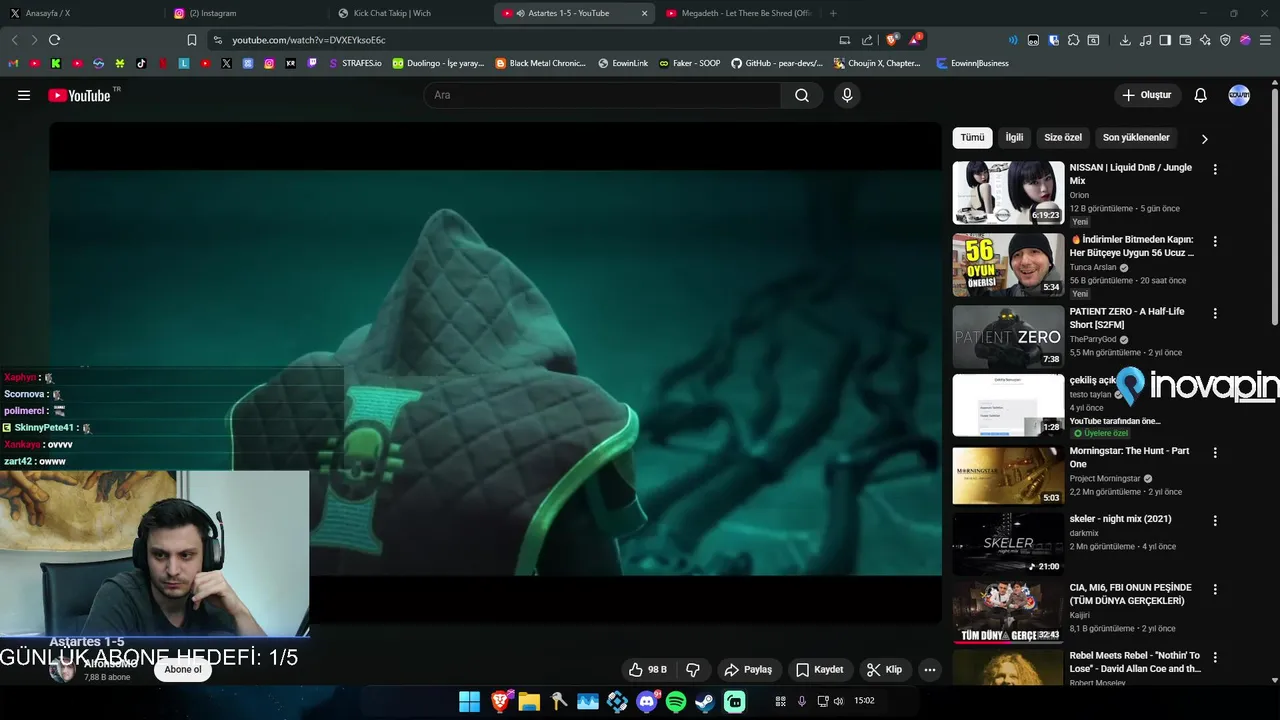This screenshot has height=720, width=1280.
Task: Open a new browser tab
Action: coord(833,13)
